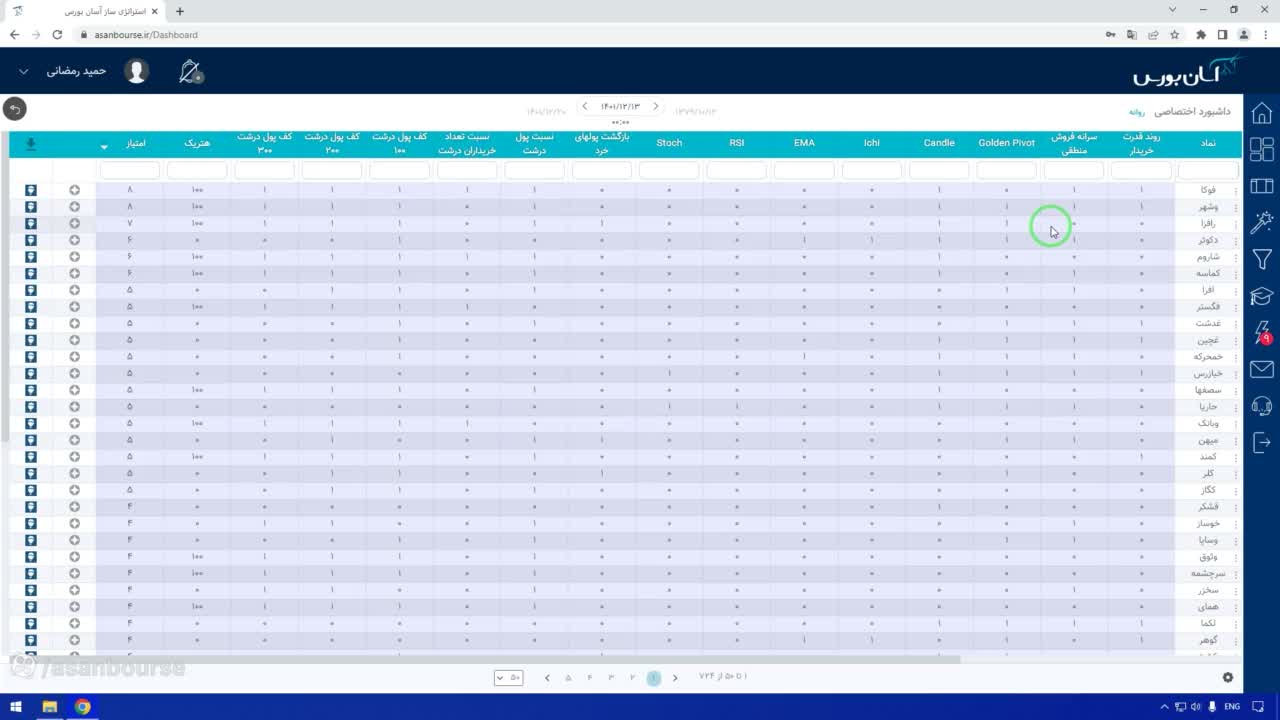Open the graduation cap education icon
This screenshot has width=1280, height=720.
(x=1261, y=296)
